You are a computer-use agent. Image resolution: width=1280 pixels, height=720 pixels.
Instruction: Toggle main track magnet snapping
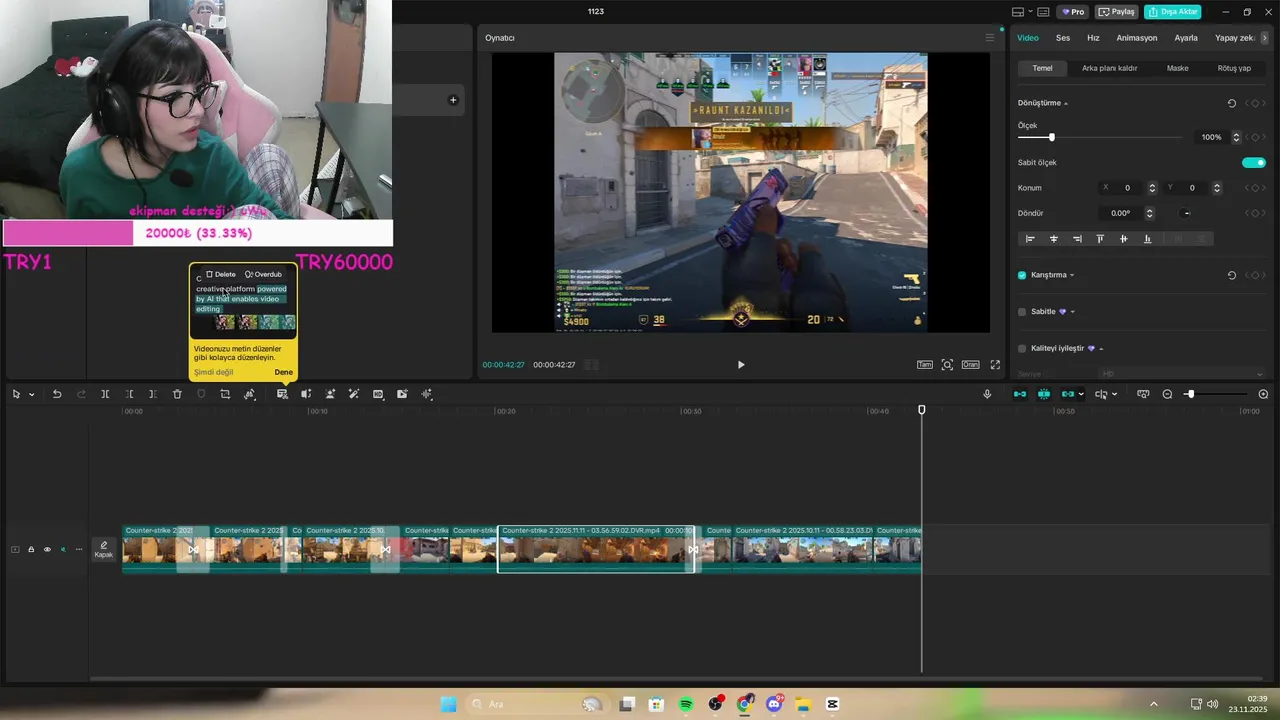1020,394
